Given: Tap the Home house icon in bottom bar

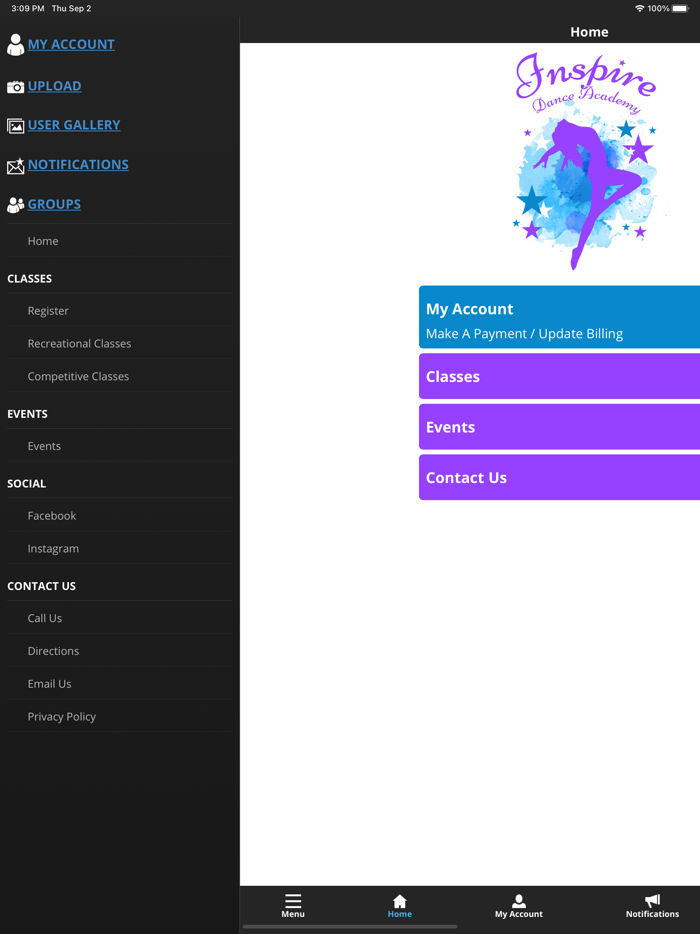Looking at the screenshot, I should (400, 901).
